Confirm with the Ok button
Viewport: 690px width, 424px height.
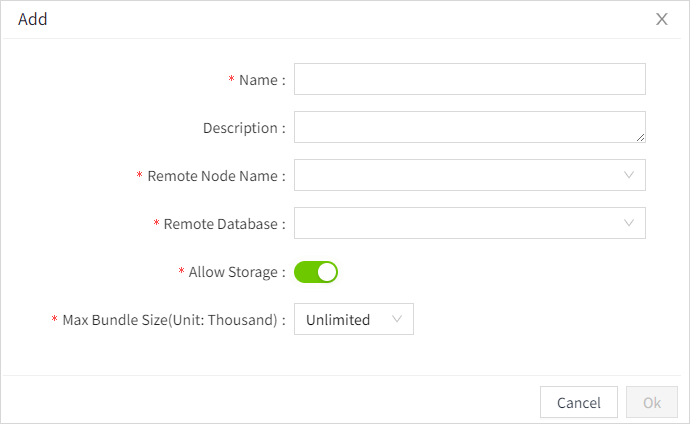click(x=652, y=402)
